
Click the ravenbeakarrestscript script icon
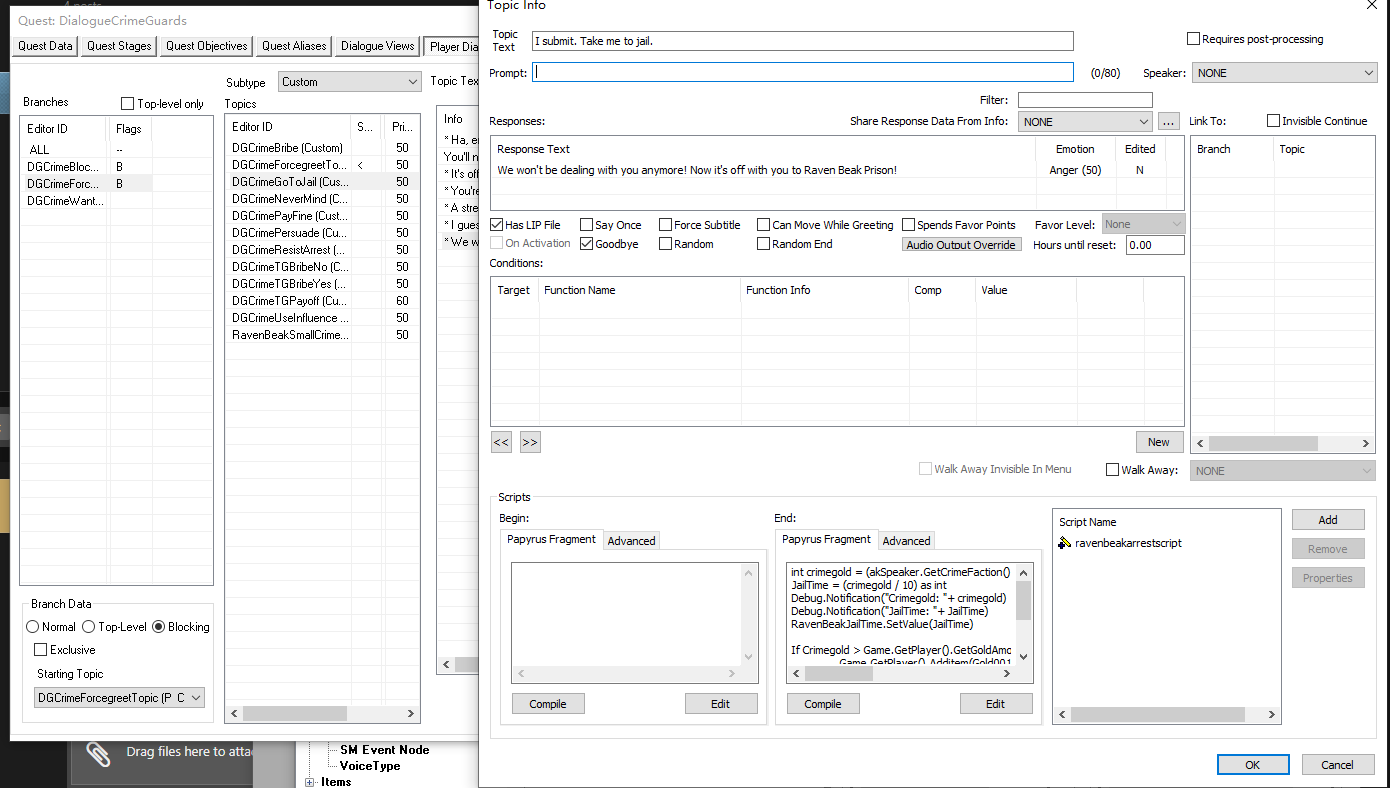pos(1065,543)
